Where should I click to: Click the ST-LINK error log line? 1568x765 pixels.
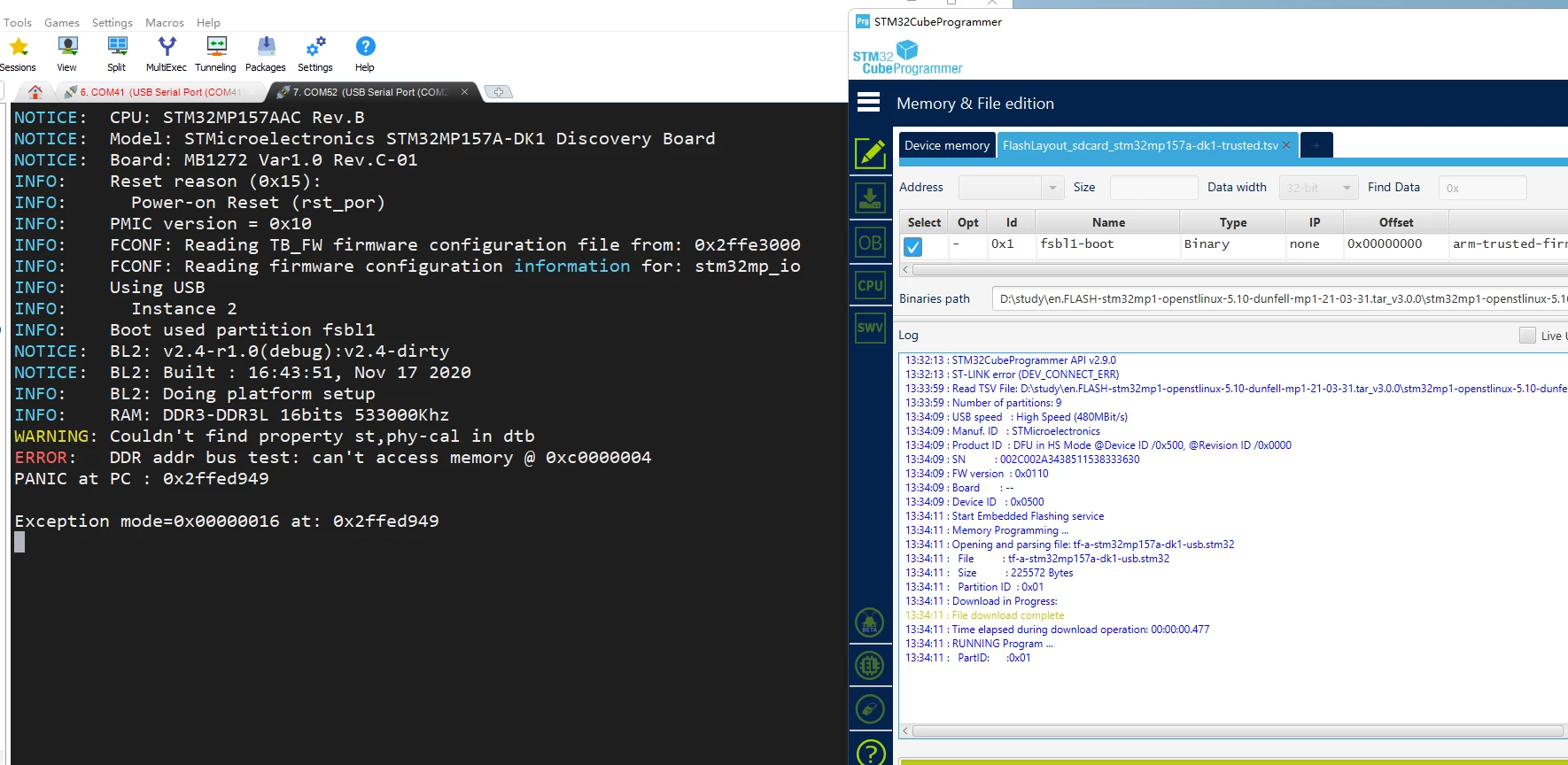pos(1013,375)
